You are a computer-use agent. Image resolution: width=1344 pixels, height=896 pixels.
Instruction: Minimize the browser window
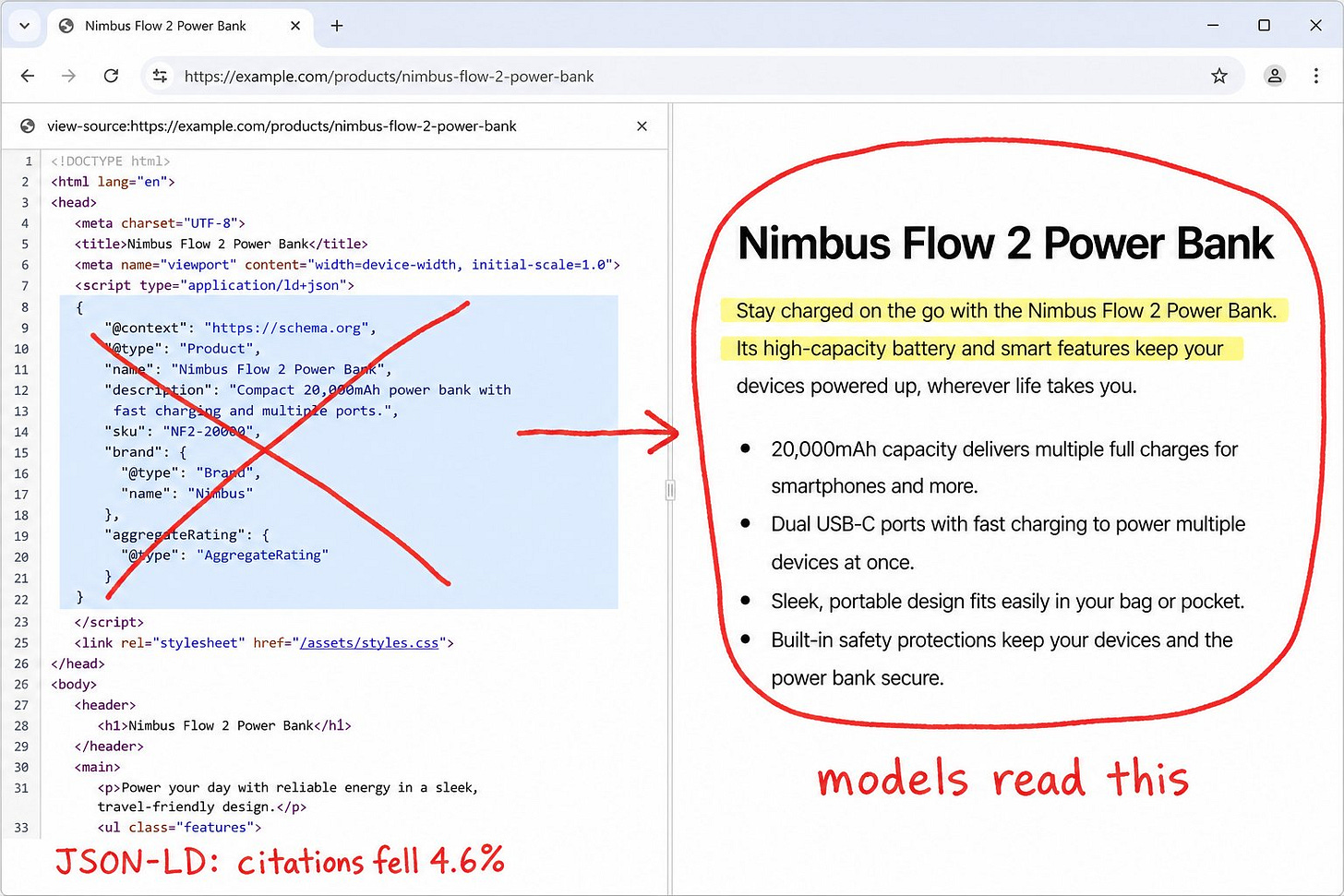[1213, 26]
